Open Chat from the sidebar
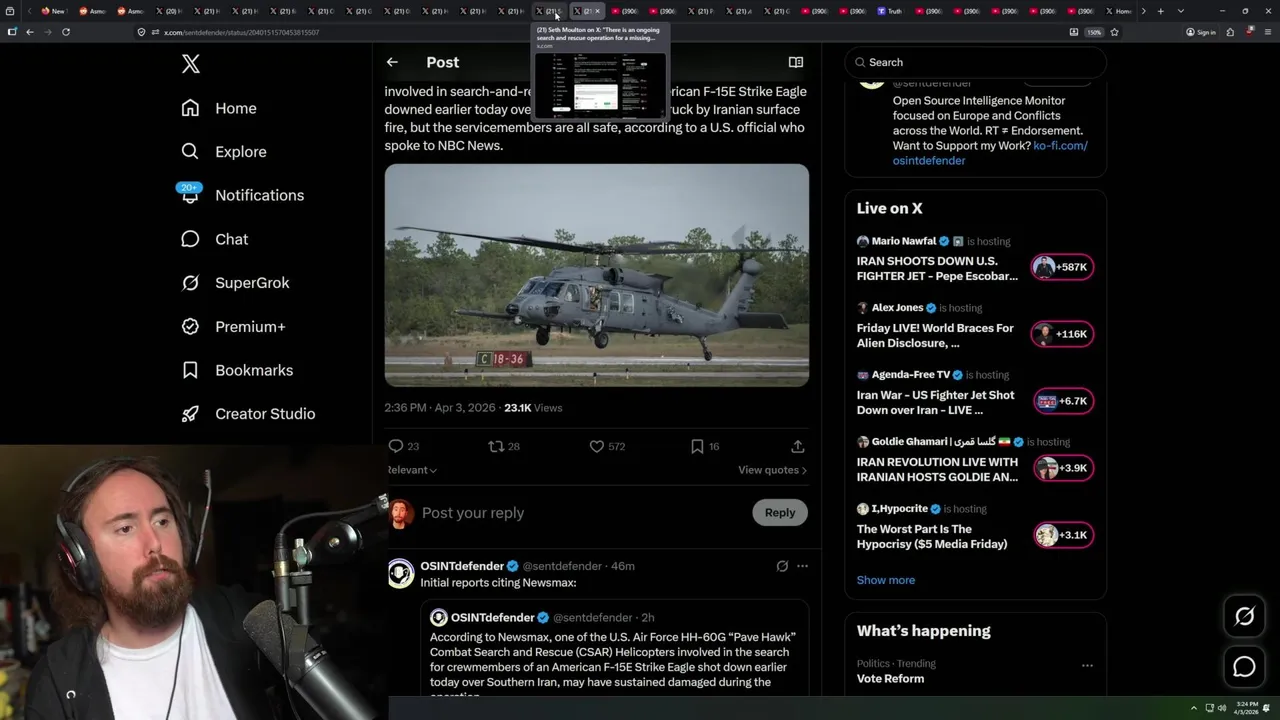 coord(215,239)
